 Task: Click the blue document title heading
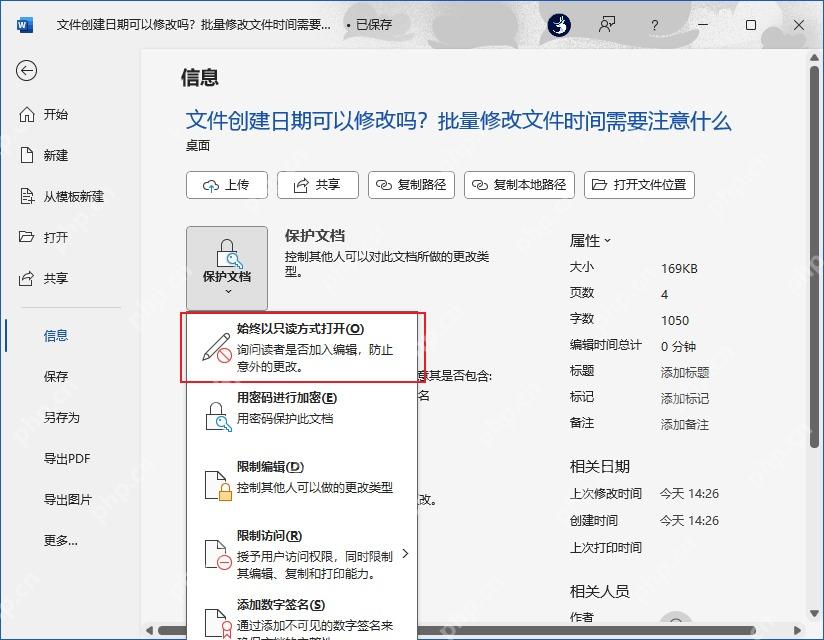(x=458, y=121)
